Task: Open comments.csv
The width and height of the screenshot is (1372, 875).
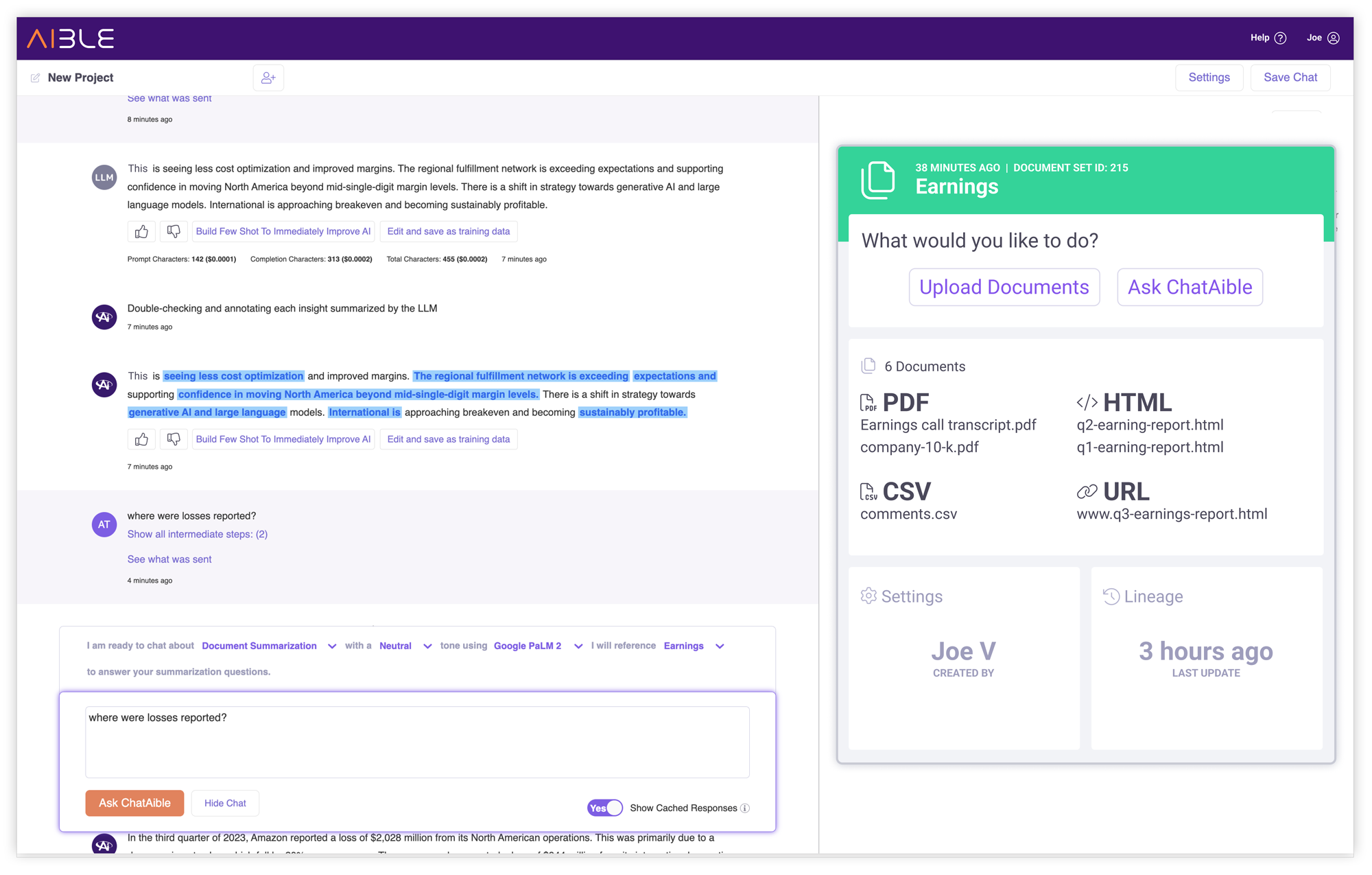Action: coord(908,514)
